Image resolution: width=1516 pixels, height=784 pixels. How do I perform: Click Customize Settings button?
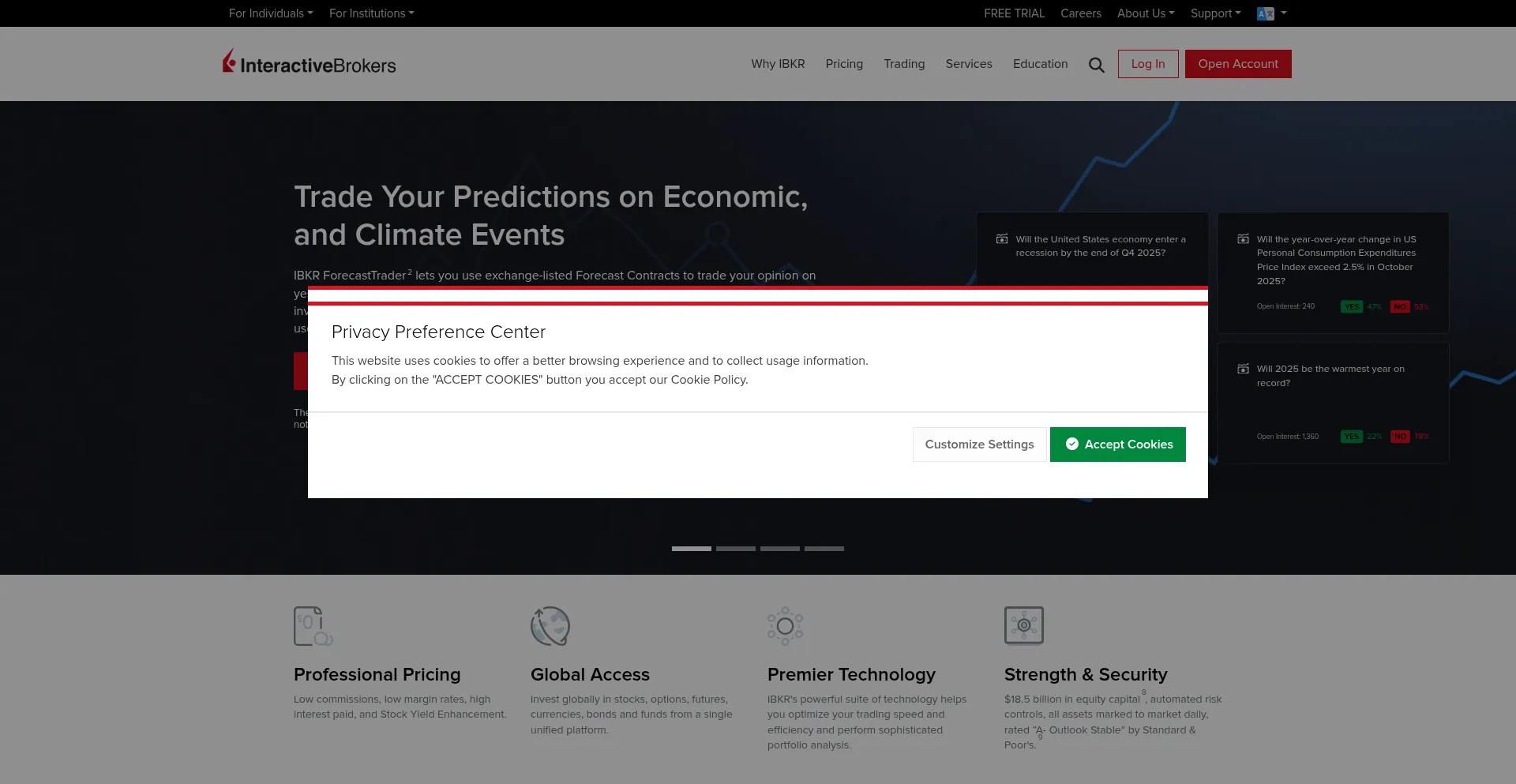[x=979, y=445]
